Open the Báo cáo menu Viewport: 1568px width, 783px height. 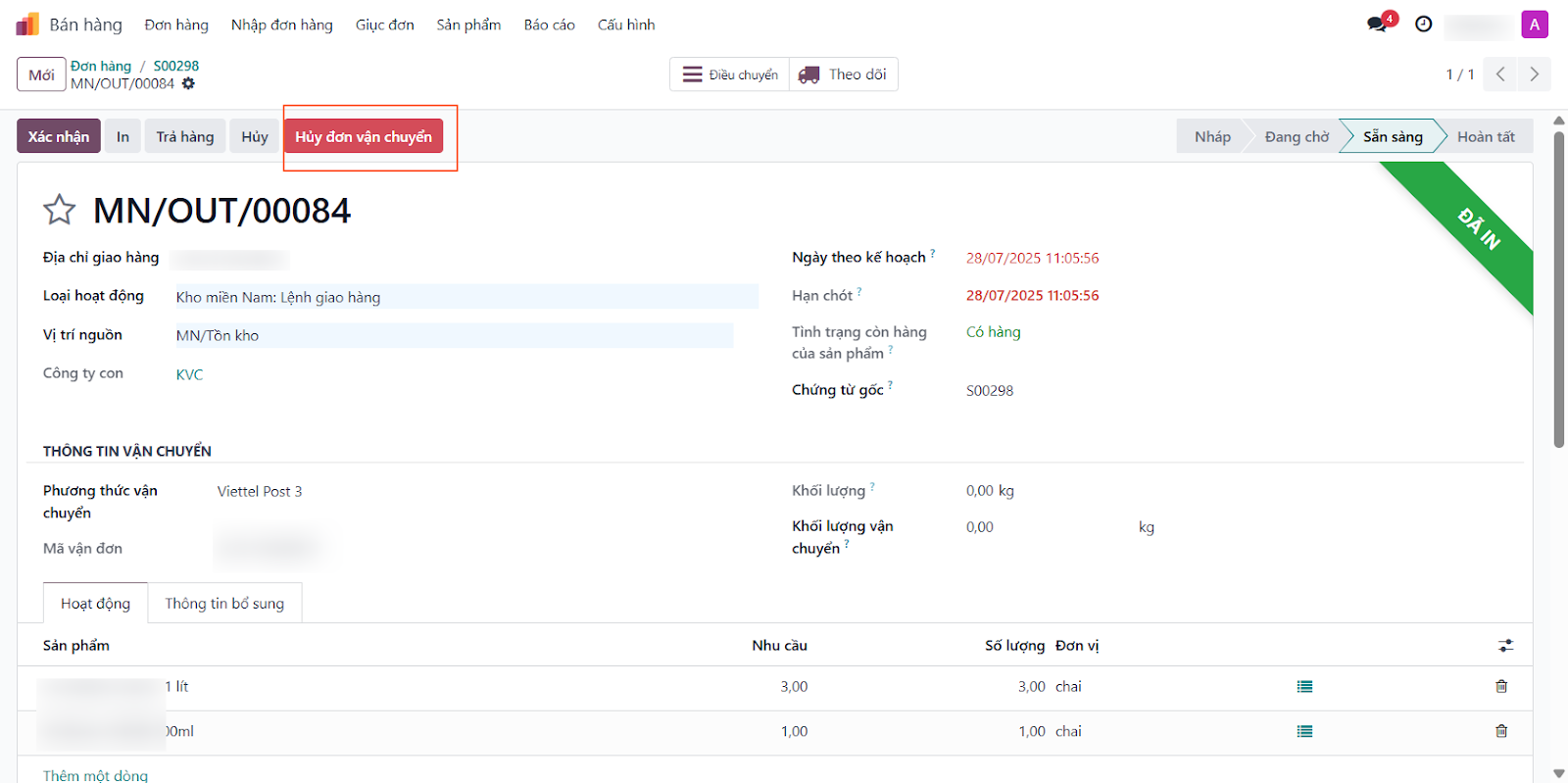click(549, 24)
